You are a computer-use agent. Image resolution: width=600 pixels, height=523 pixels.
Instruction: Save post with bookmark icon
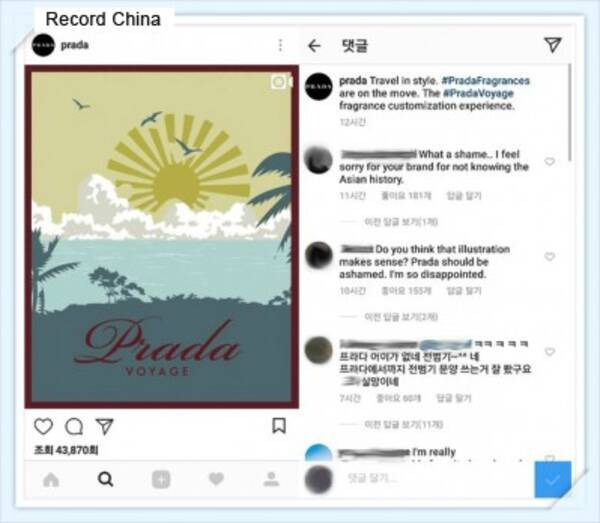tap(279, 425)
